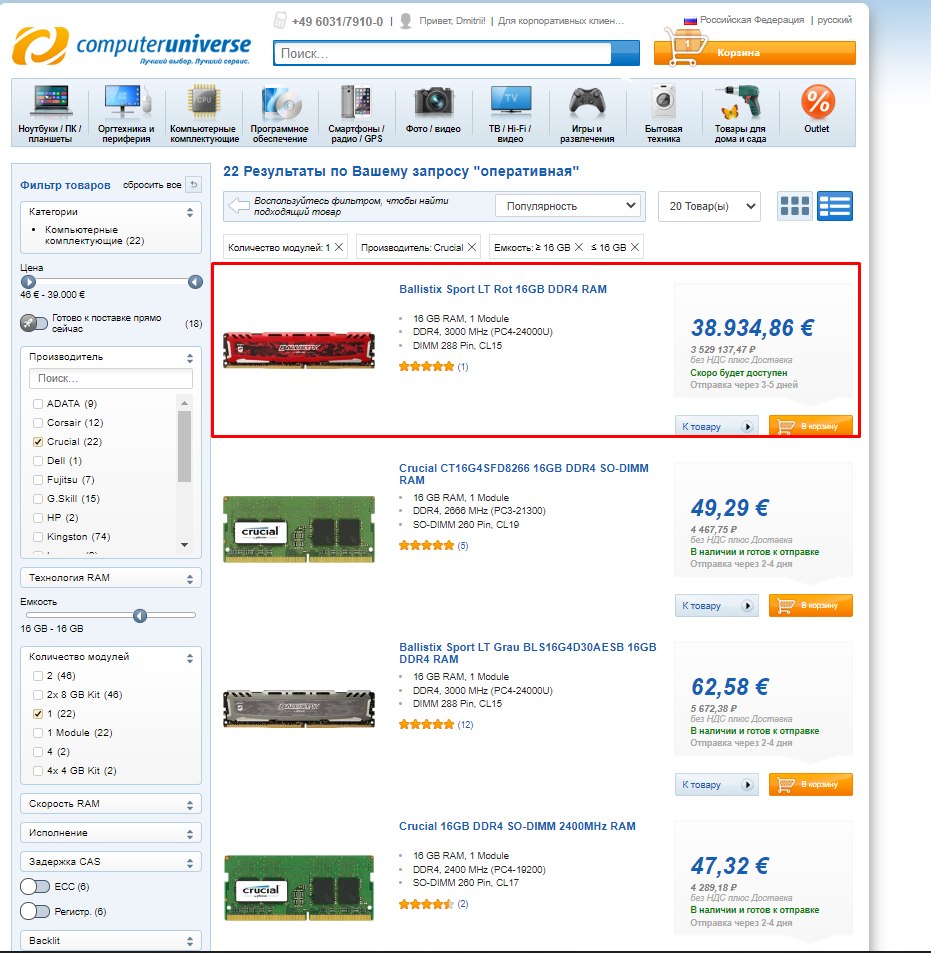The height and width of the screenshot is (953, 931).
Task: Uncheck the 1 (22) modules checkbox
Action: click(x=38, y=714)
